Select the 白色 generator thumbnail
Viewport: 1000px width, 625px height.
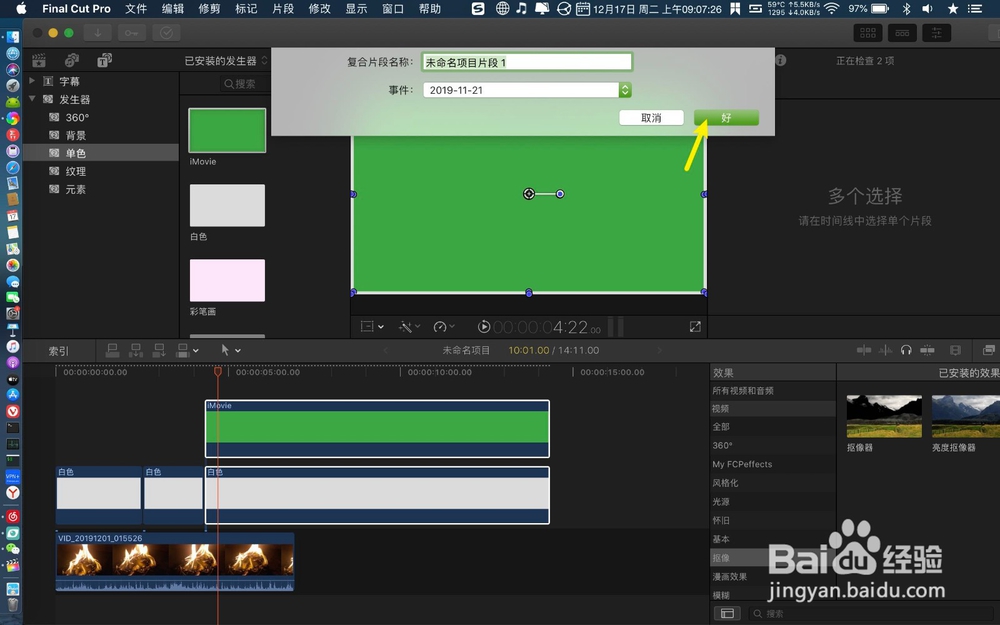click(x=227, y=205)
